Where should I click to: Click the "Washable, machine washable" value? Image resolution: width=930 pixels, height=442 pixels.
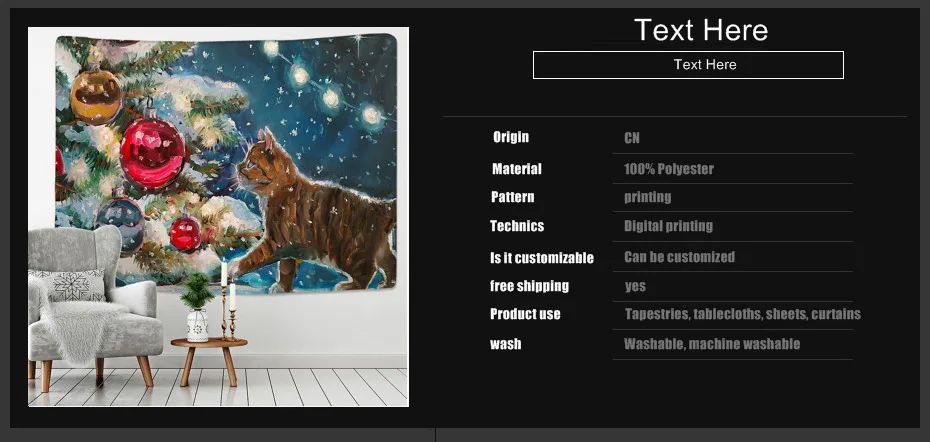(712, 344)
